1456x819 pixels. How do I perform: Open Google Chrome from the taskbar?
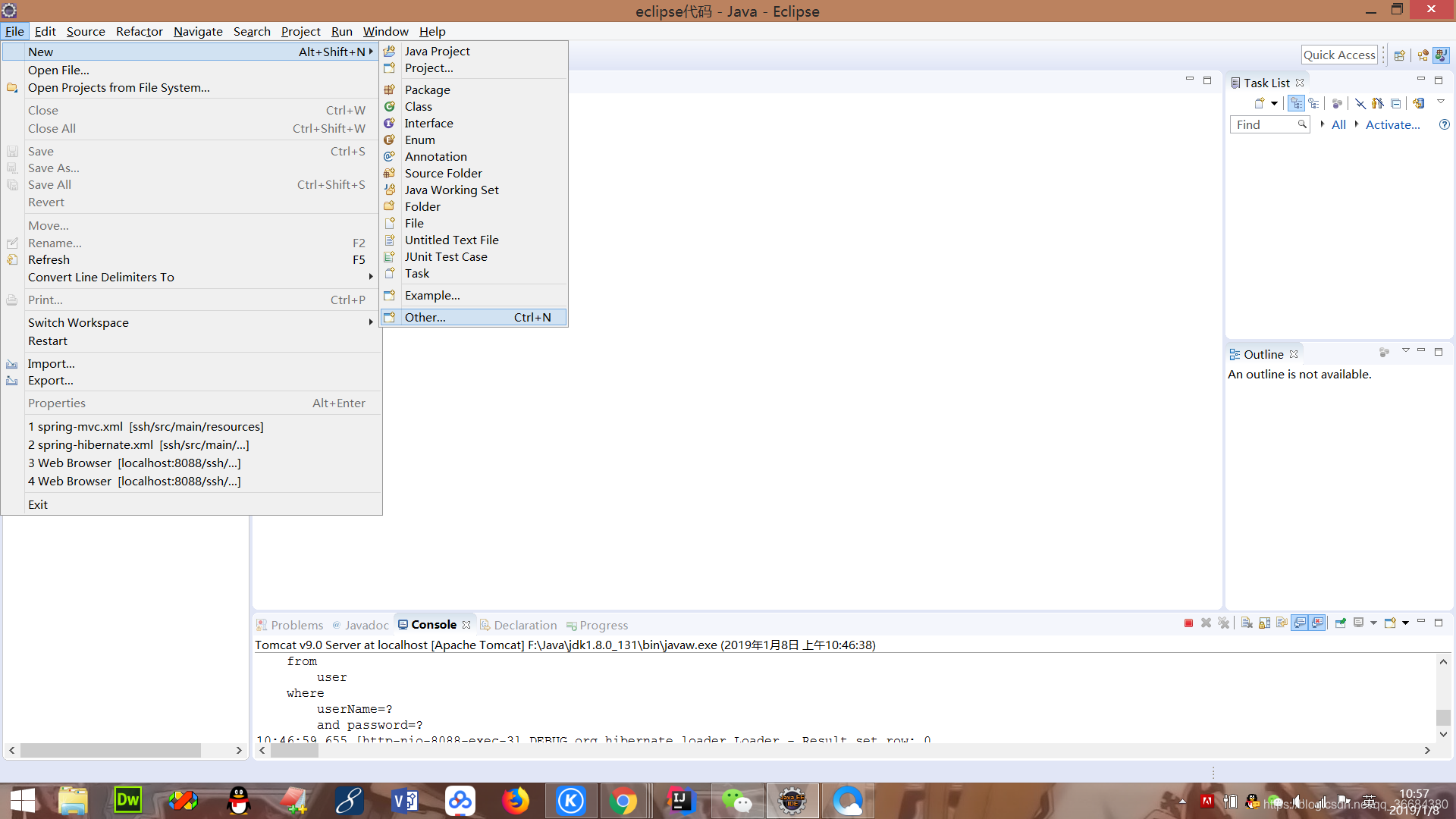point(623,801)
